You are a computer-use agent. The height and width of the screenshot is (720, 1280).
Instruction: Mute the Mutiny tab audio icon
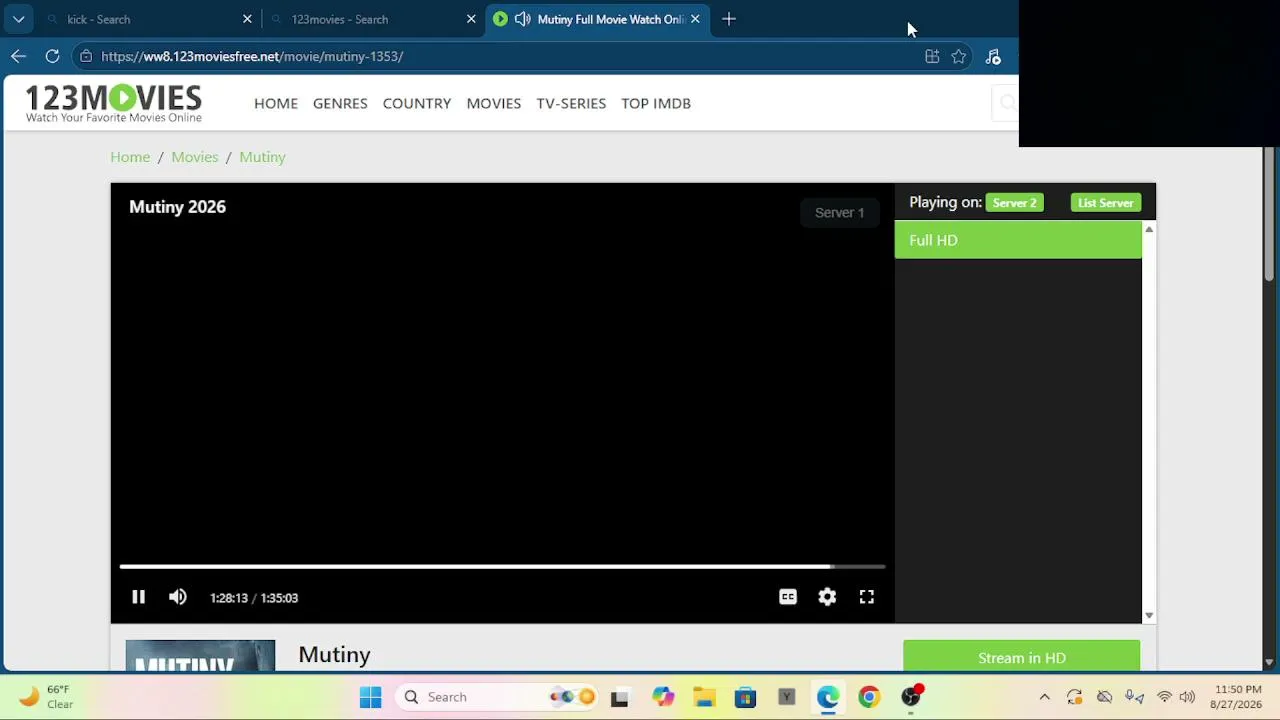tap(522, 19)
